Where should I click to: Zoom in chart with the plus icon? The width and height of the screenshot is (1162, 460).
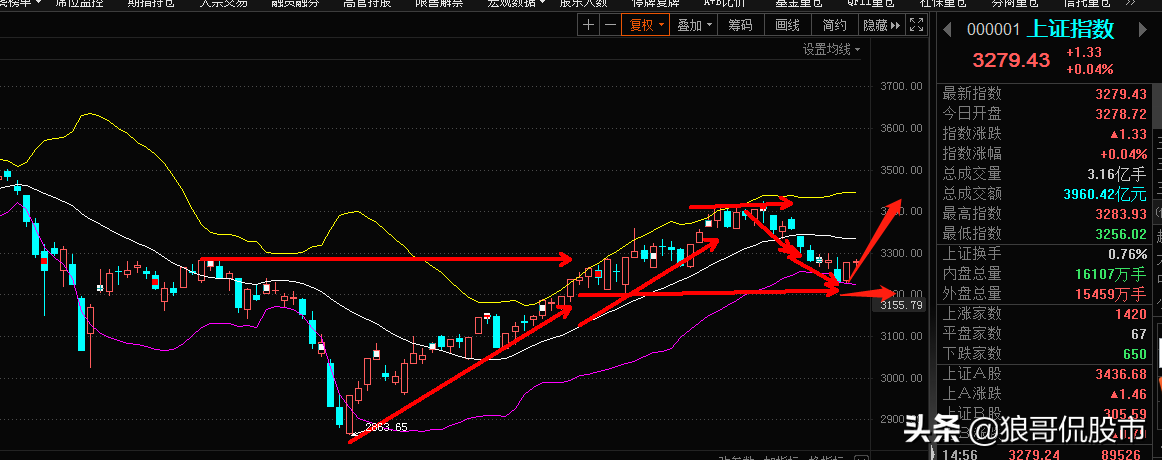coord(588,25)
